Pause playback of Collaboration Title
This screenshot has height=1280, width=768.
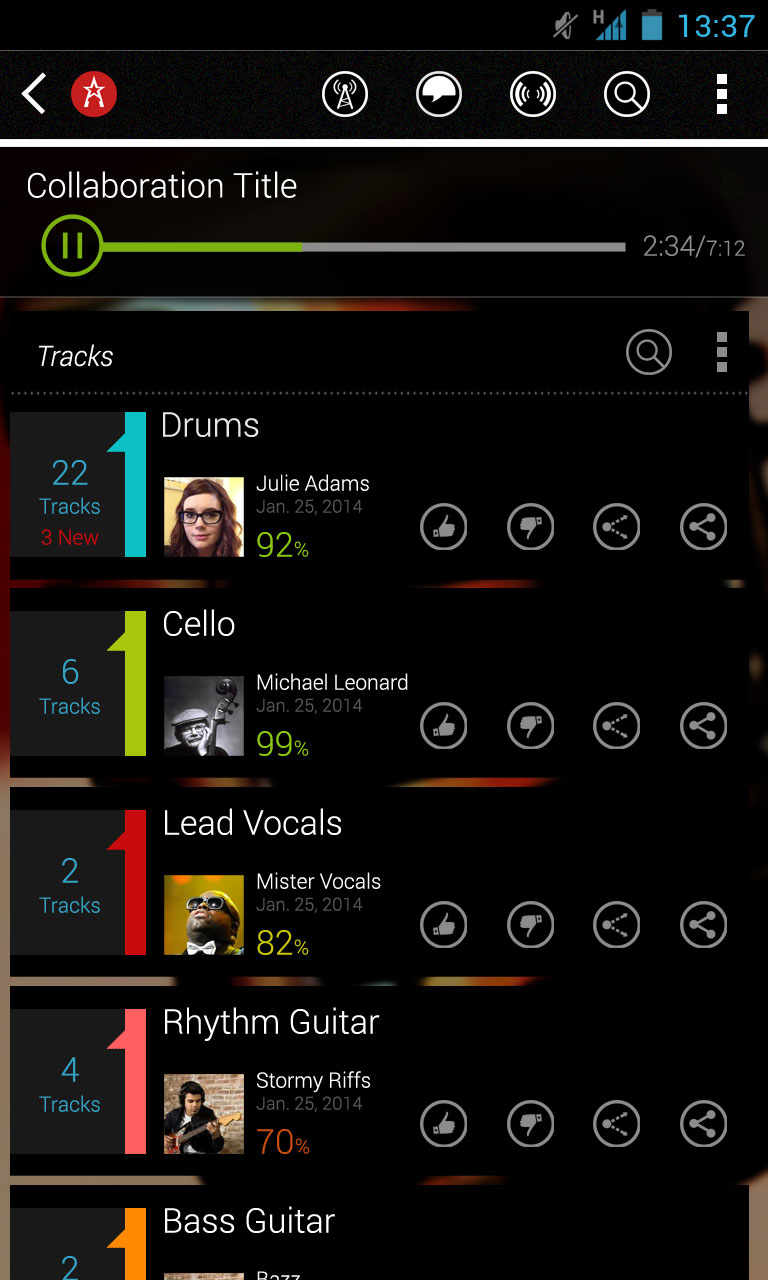click(72, 246)
